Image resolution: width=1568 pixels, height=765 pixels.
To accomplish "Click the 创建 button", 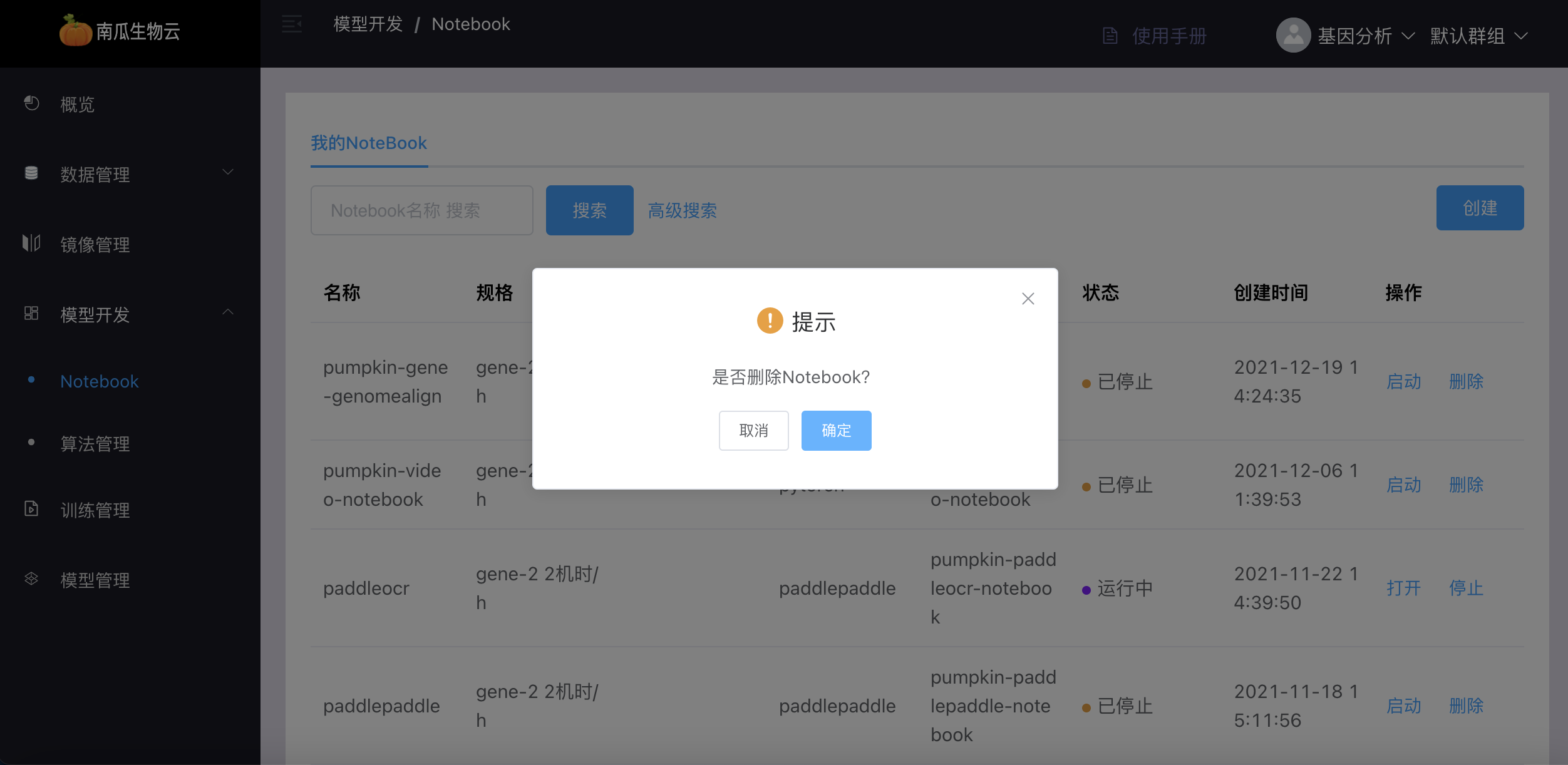I will (1480, 208).
